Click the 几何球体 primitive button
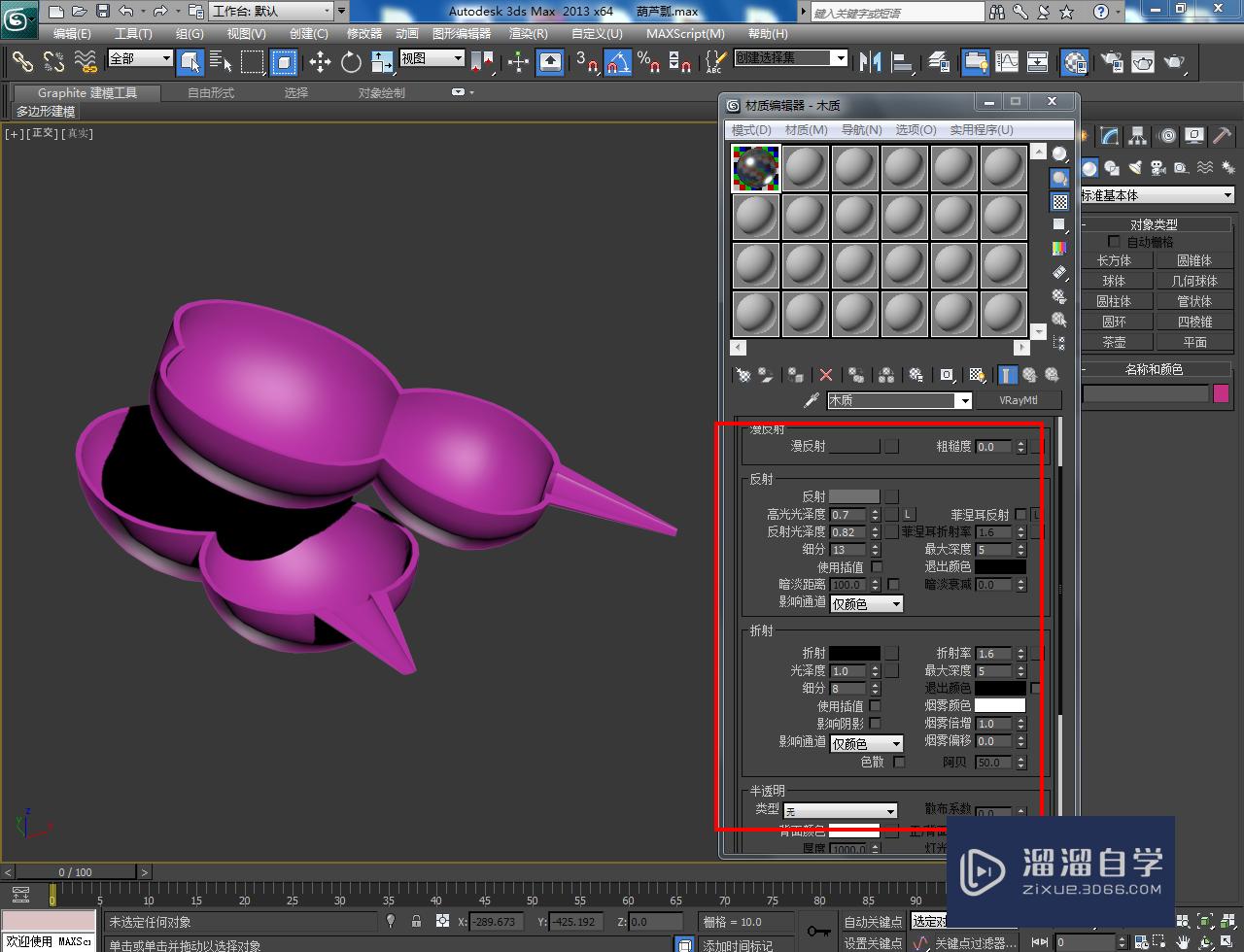This screenshot has width=1244, height=952. click(x=1194, y=281)
